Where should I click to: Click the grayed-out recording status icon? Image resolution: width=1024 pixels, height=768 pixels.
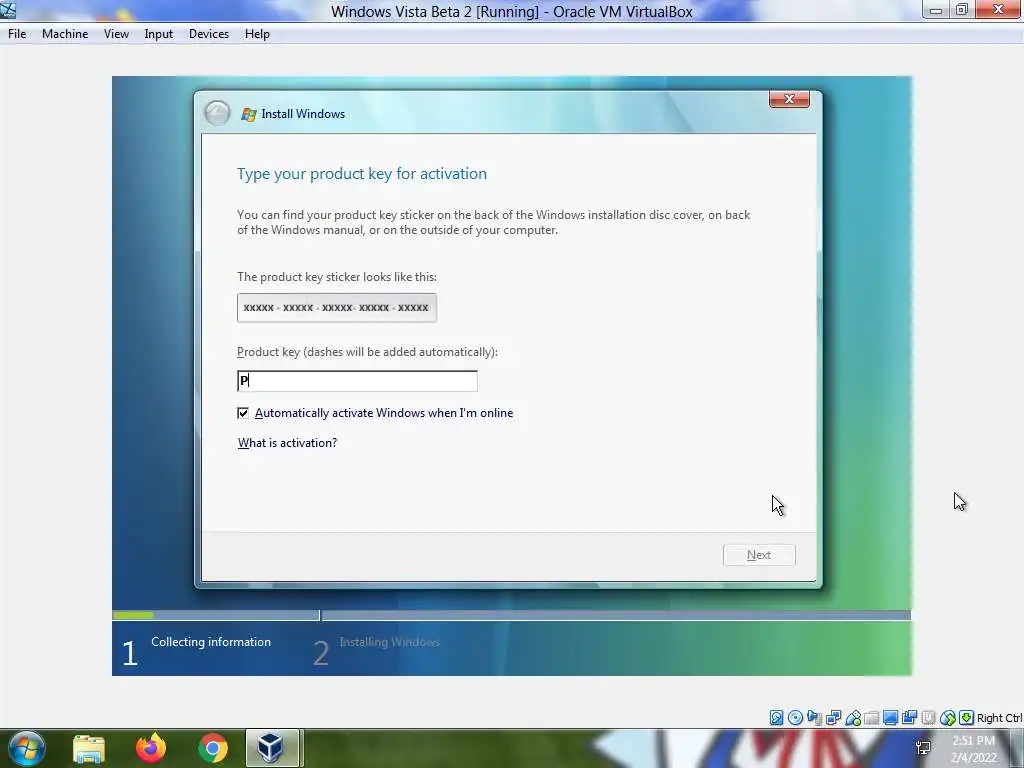point(928,718)
